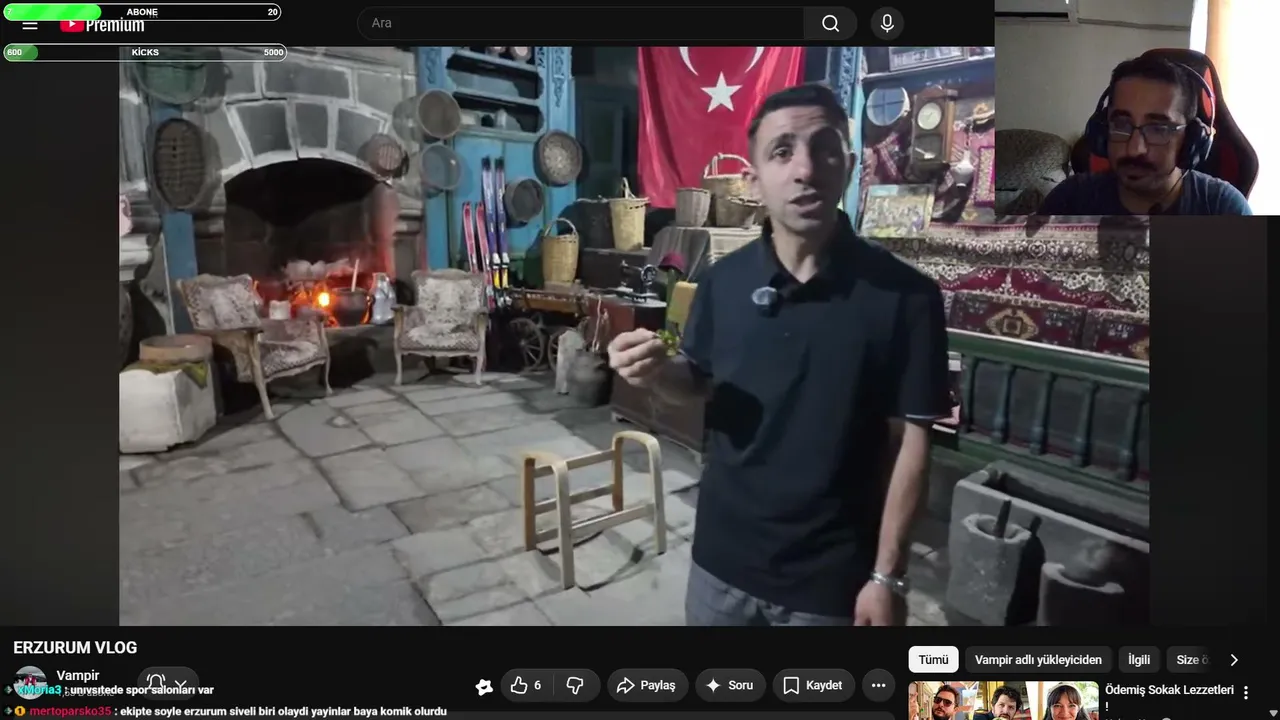Open the three-dot more actions menu

[878, 685]
